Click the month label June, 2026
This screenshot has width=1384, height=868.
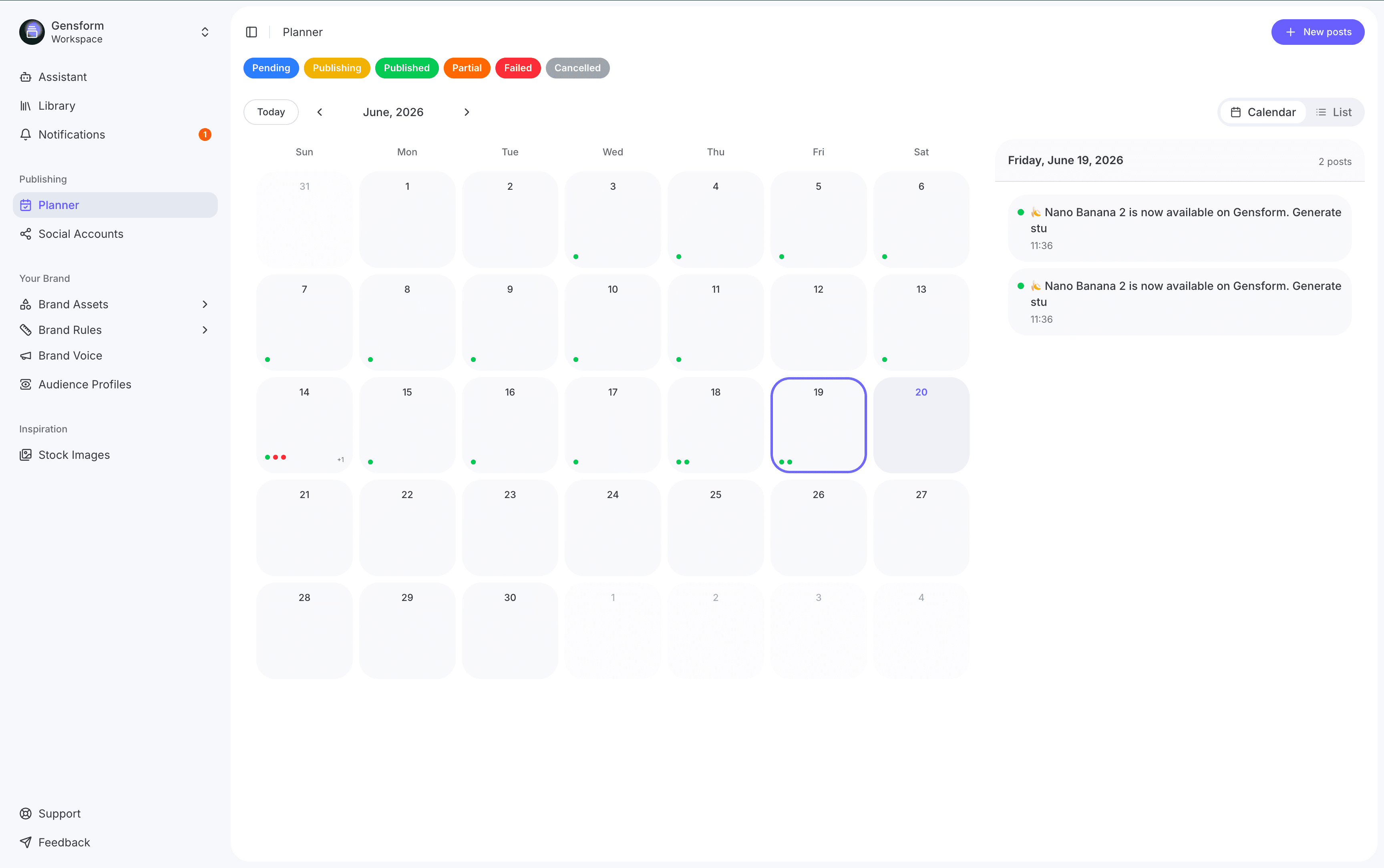(393, 112)
